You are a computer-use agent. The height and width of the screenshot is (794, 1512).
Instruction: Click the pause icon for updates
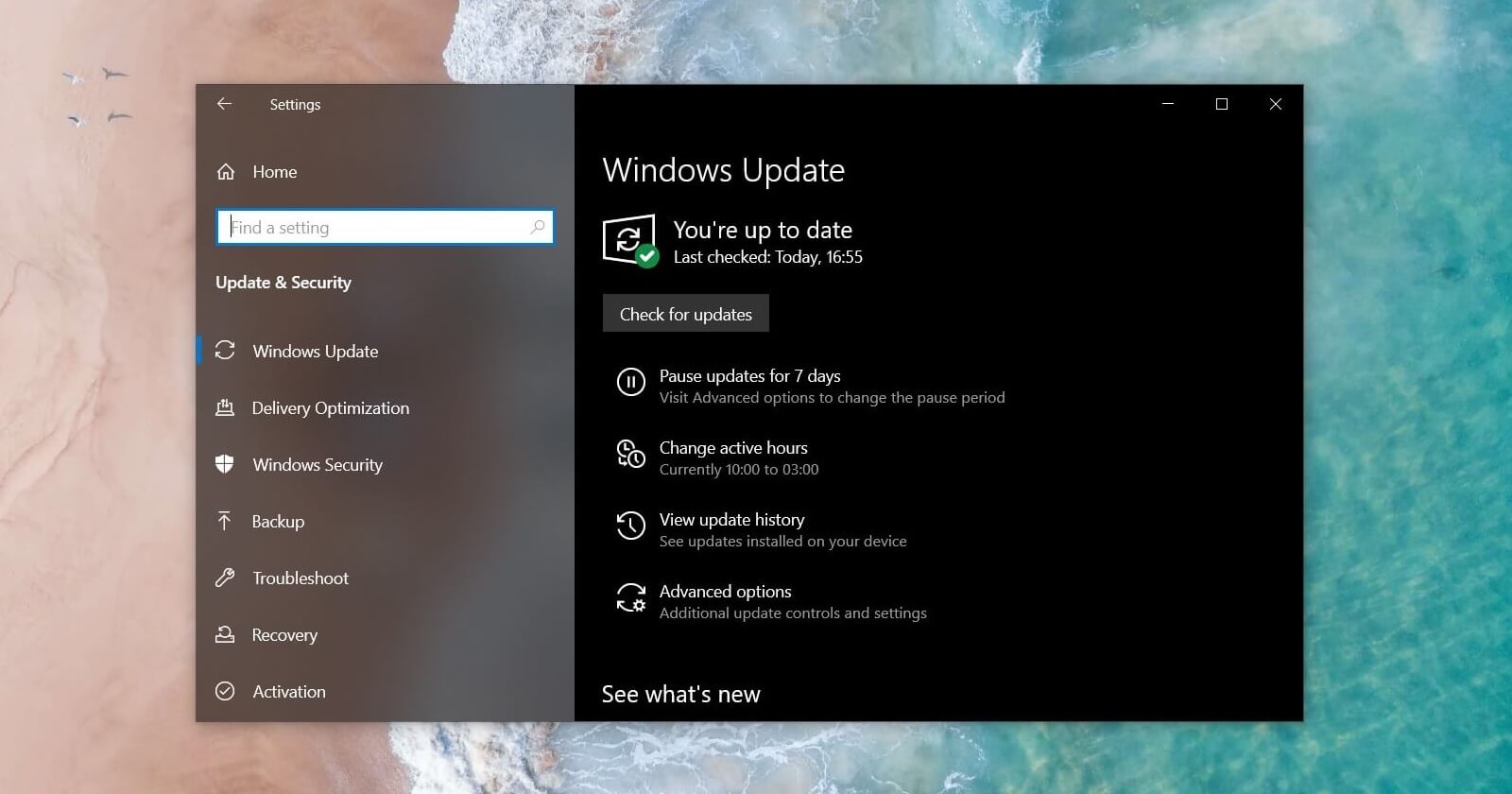tap(631, 382)
